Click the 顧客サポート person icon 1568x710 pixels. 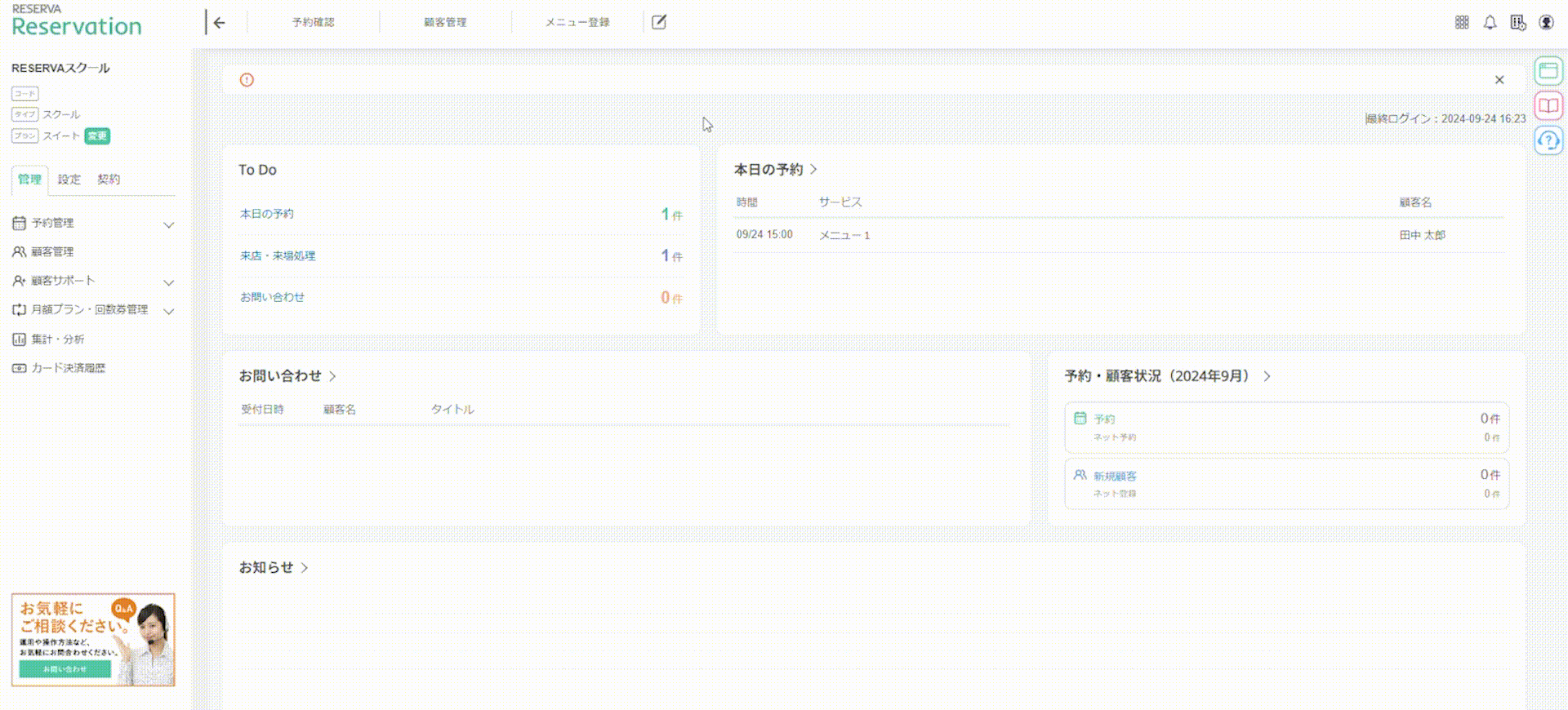(19, 281)
